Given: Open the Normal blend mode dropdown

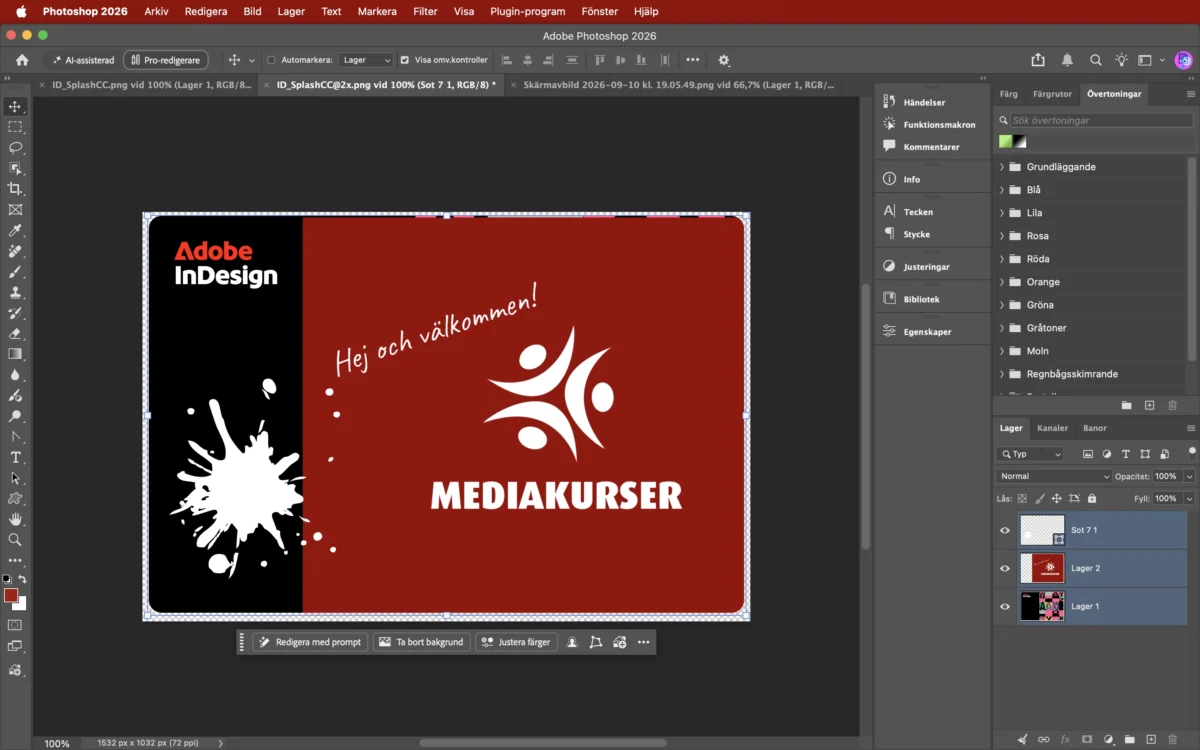Looking at the screenshot, I should click(x=1055, y=476).
